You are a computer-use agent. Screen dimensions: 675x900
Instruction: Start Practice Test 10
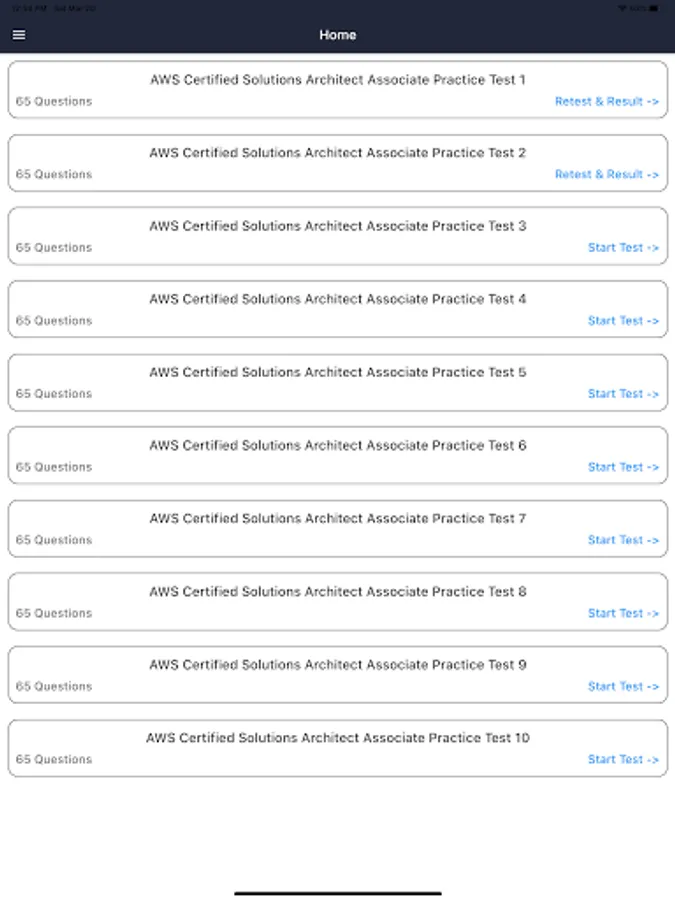(x=623, y=759)
